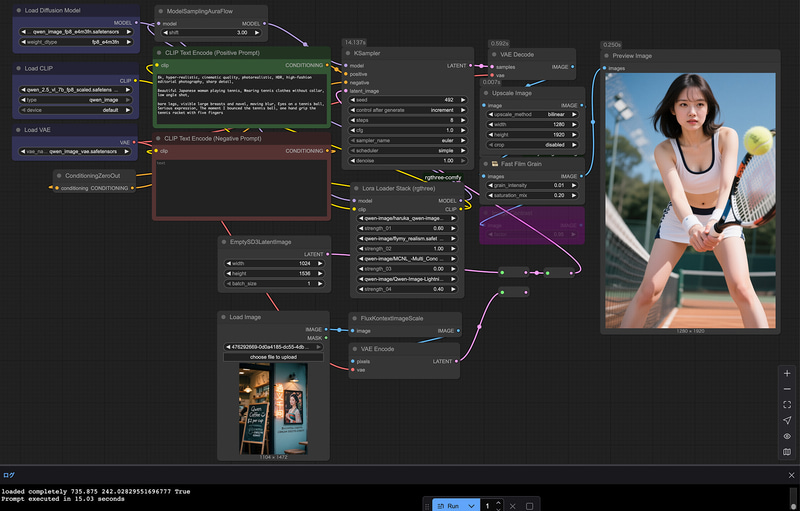800x511 pixels.
Task: Click the rgthree-comfy badge label
Action: click(443, 177)
